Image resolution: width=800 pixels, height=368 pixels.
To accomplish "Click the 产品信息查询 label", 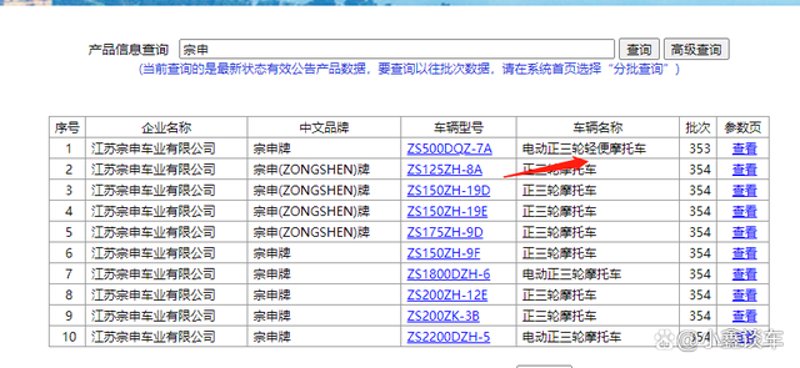I will (x=128, y=50).
